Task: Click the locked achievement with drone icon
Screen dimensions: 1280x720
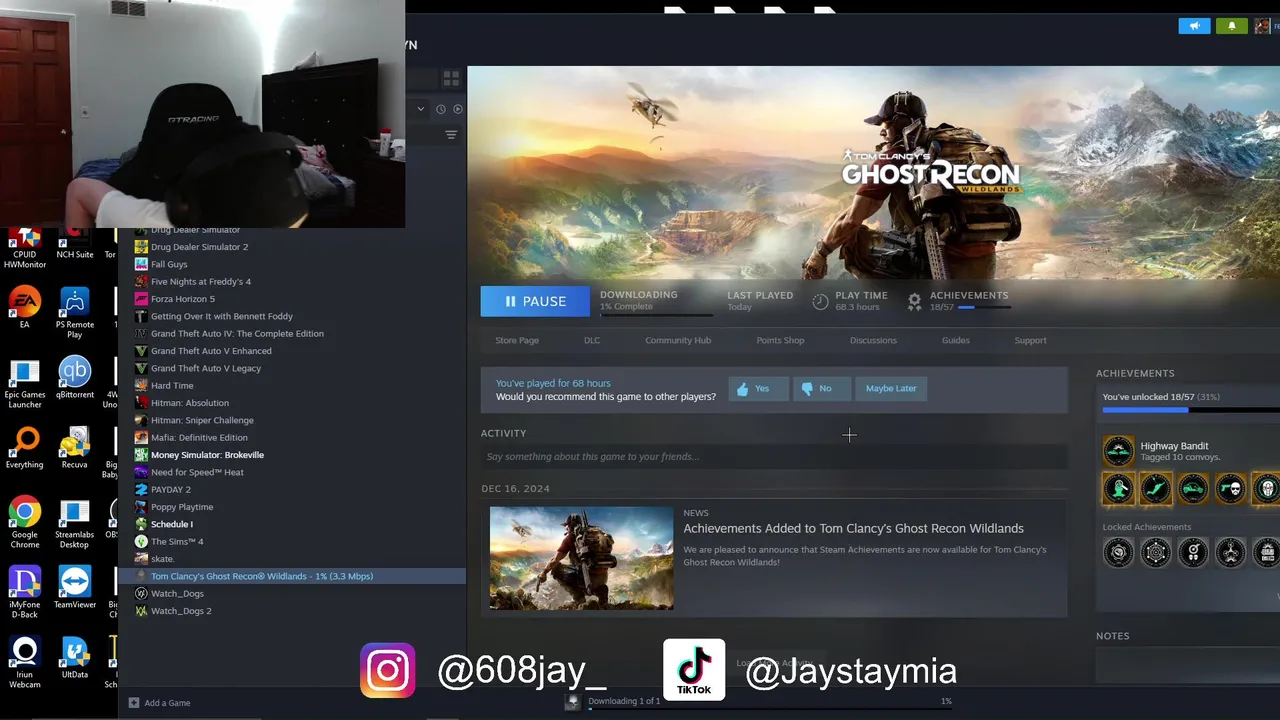Action: [1231, 552]
